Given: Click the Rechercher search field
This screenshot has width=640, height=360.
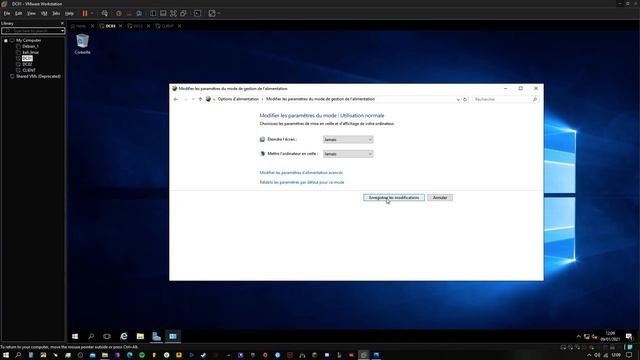Looking at the screenshot, I should coord(506,99).
